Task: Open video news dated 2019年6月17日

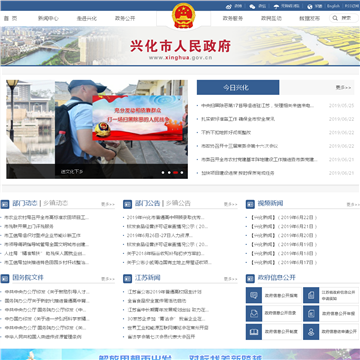Action: click(x=283, y=263)
